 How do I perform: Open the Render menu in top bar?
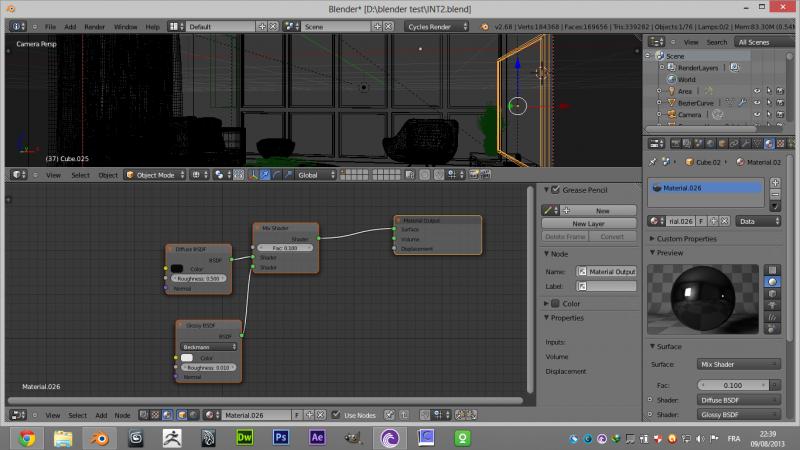point(94,26)
